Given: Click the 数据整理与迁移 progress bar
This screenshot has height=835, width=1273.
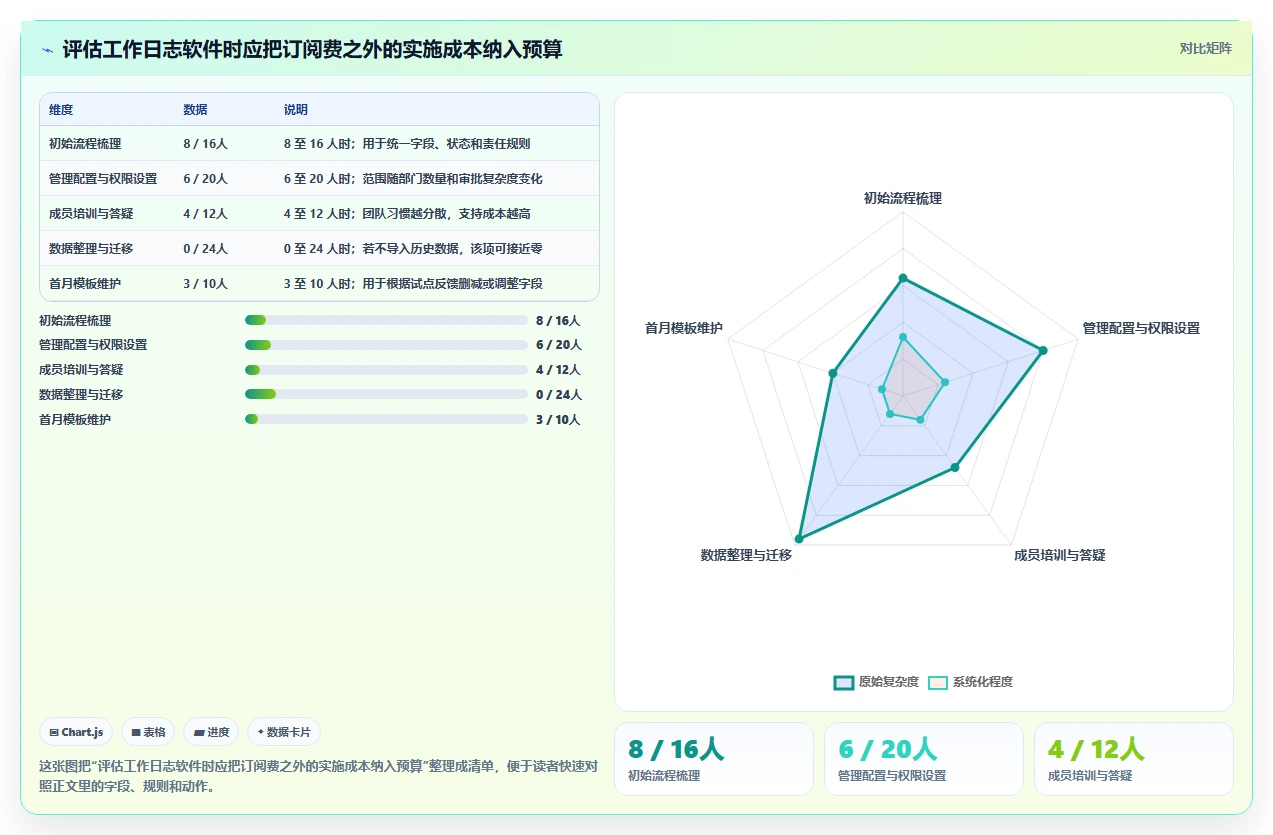Looking at the screenshot, I should 386,394.
